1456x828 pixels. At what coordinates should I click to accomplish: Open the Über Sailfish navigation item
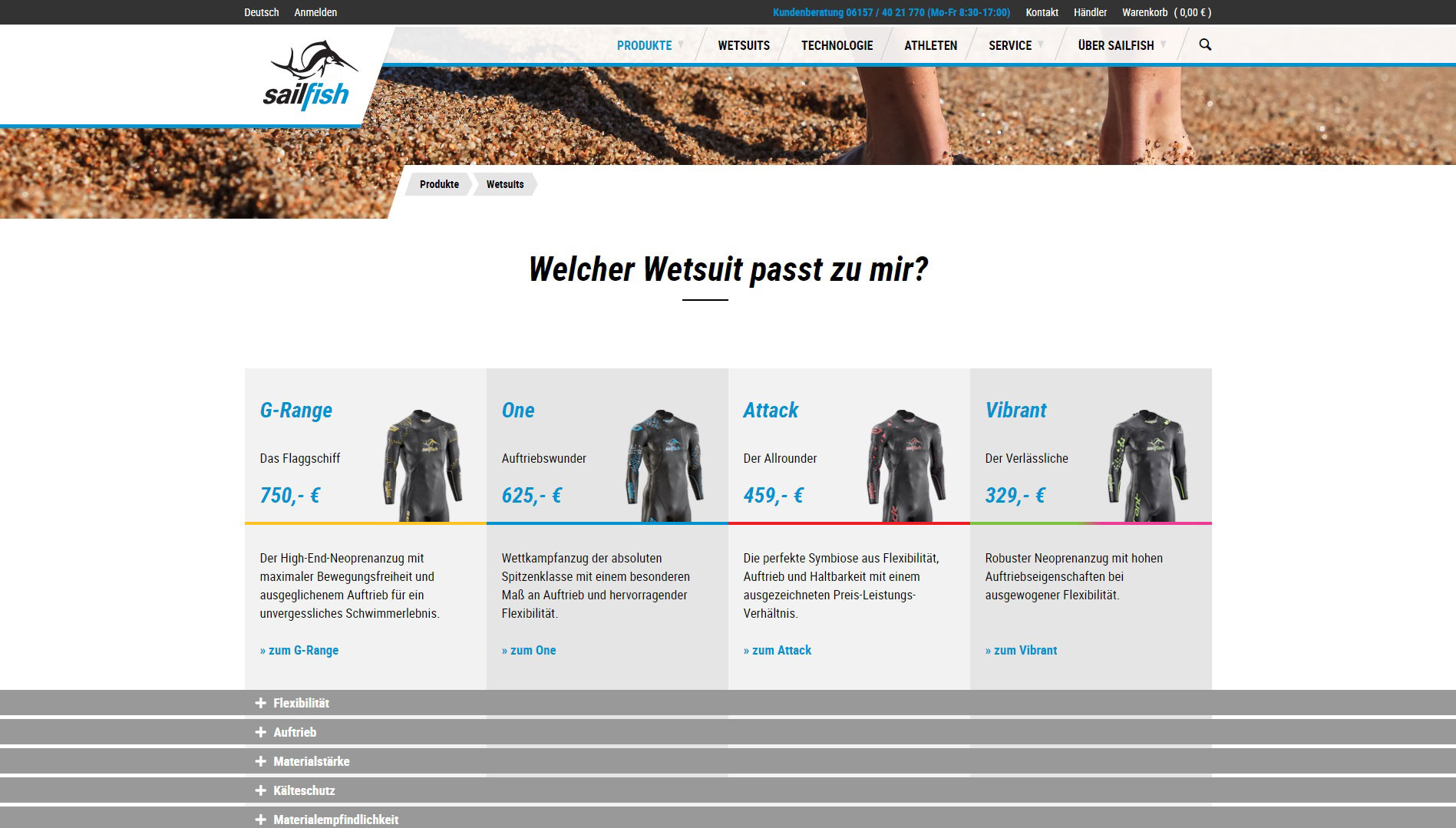click(x=1116, y=45)
